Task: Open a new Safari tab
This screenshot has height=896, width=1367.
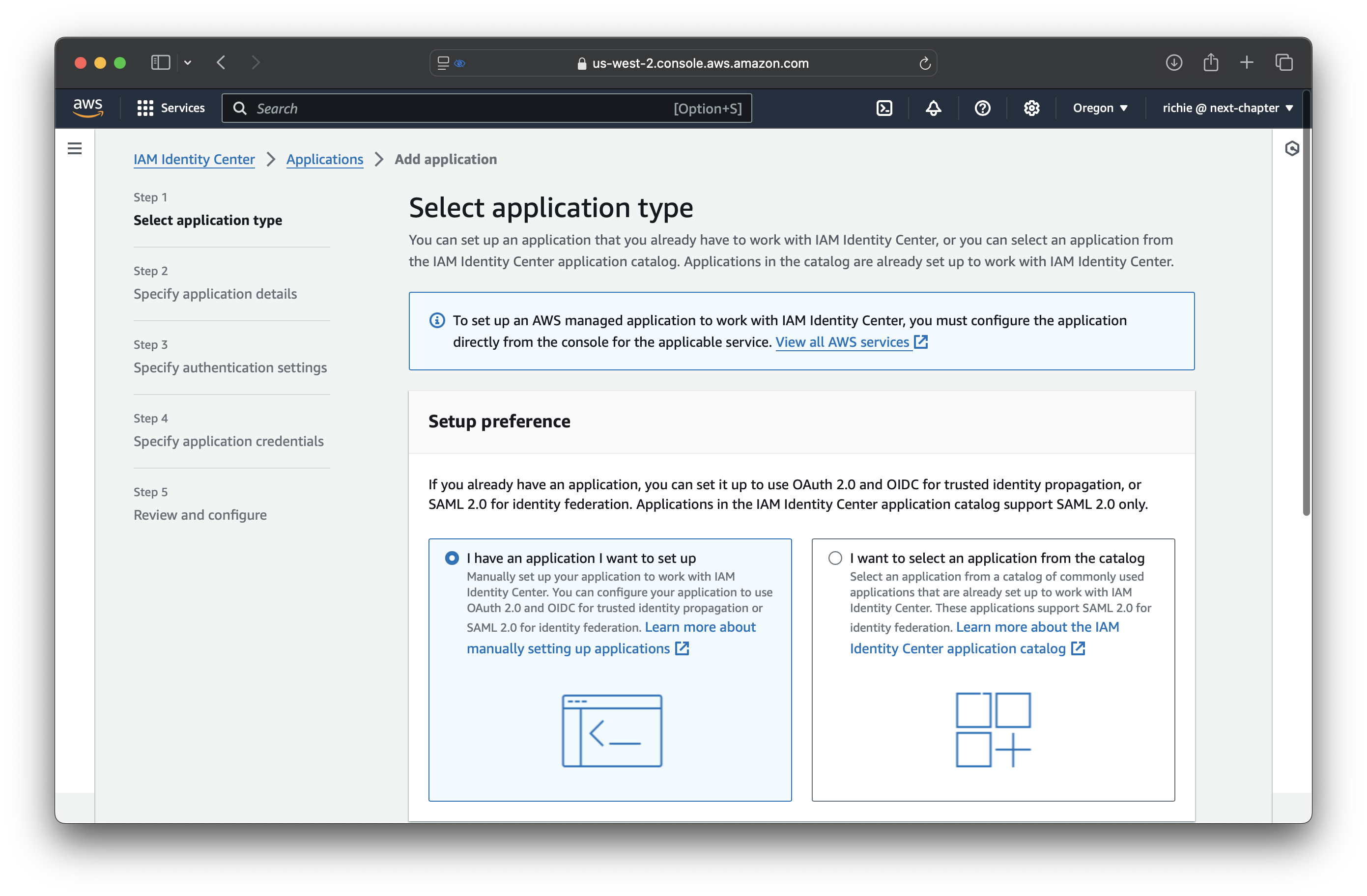Action: (1247, 62)
